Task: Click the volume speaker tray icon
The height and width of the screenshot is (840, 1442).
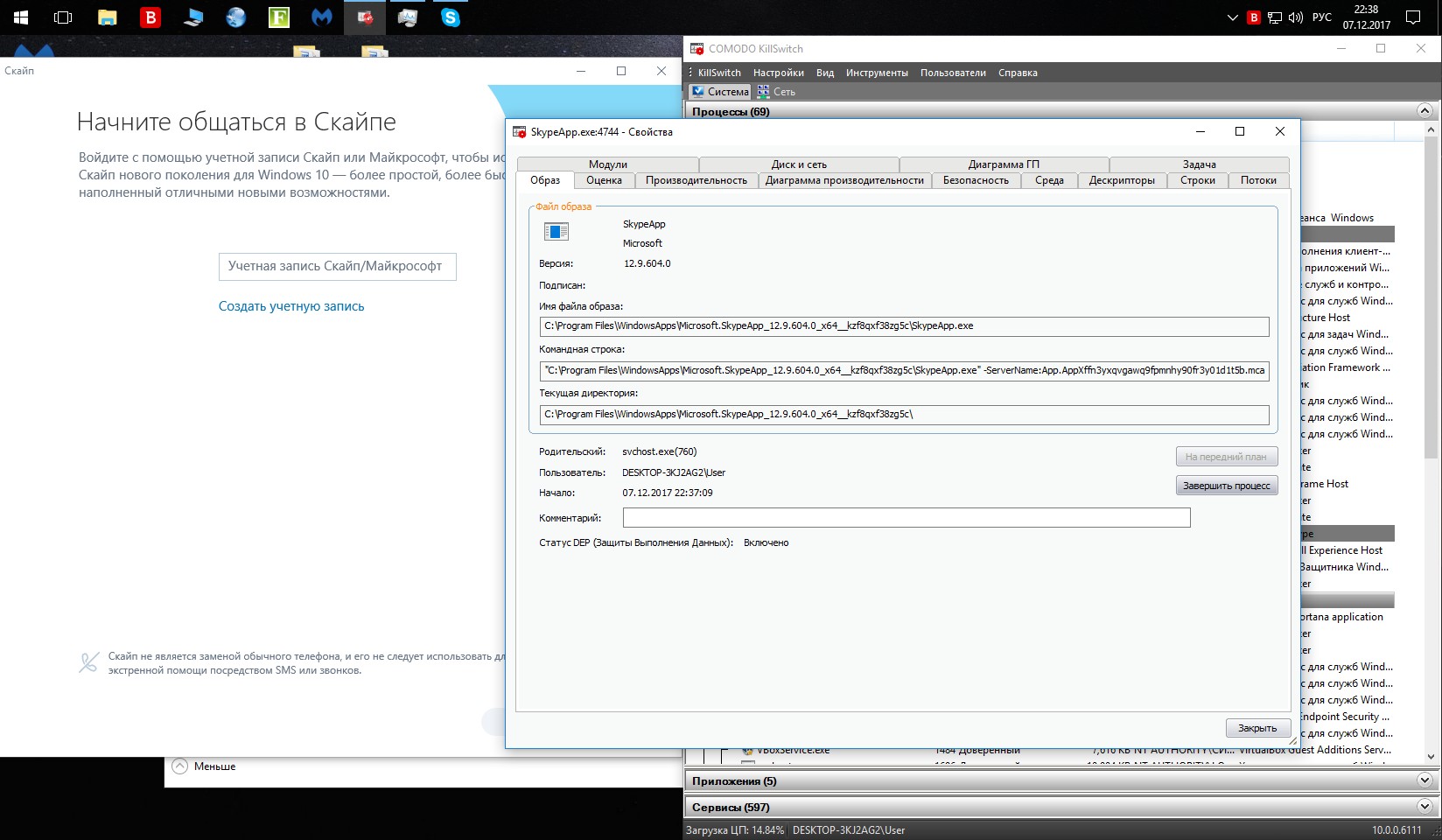Action: (1296, 17)
